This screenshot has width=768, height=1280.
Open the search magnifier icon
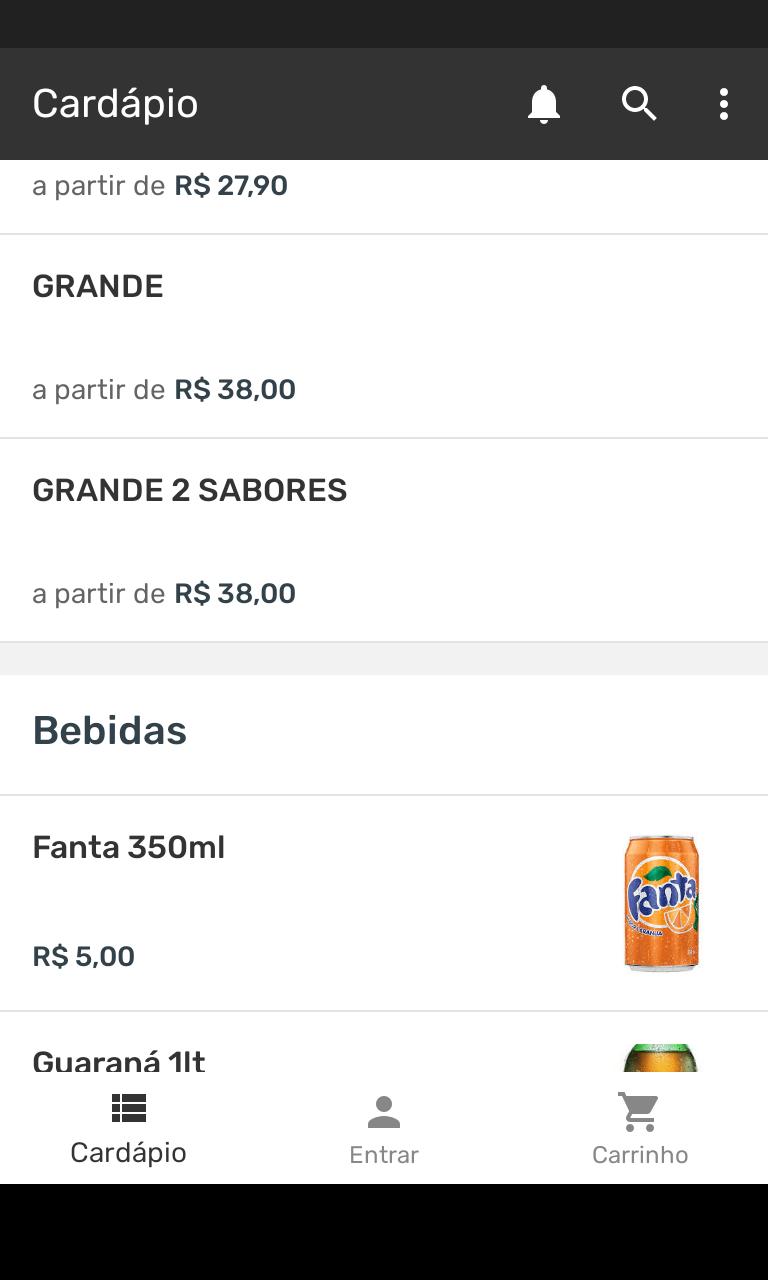pyautogui.click(x=639, y=104)
